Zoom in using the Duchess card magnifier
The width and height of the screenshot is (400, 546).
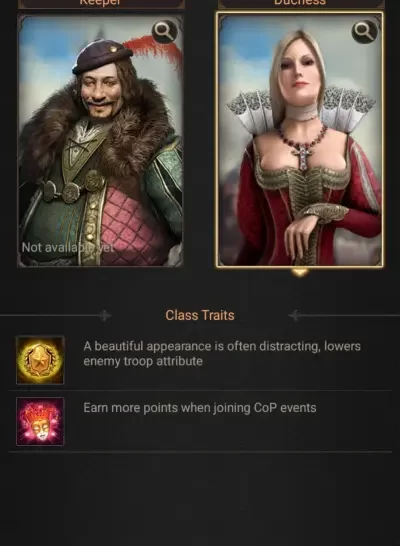pos(364,32)
